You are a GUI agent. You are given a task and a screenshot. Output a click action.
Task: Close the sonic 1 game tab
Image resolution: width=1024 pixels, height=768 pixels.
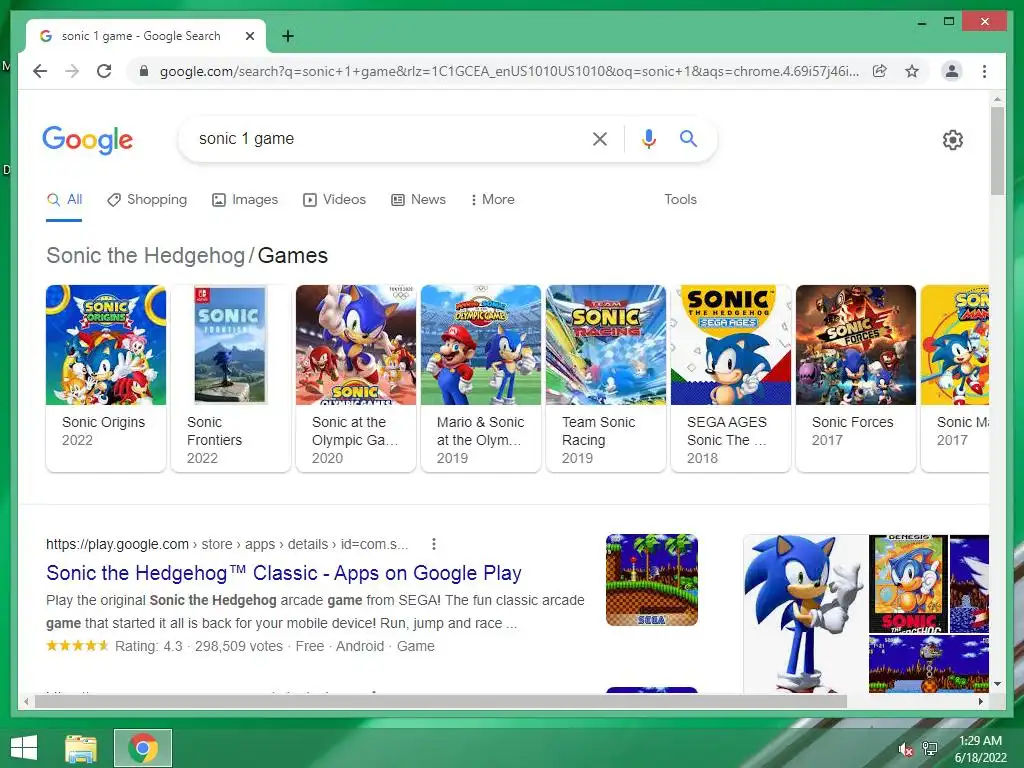tap(249, 36)
